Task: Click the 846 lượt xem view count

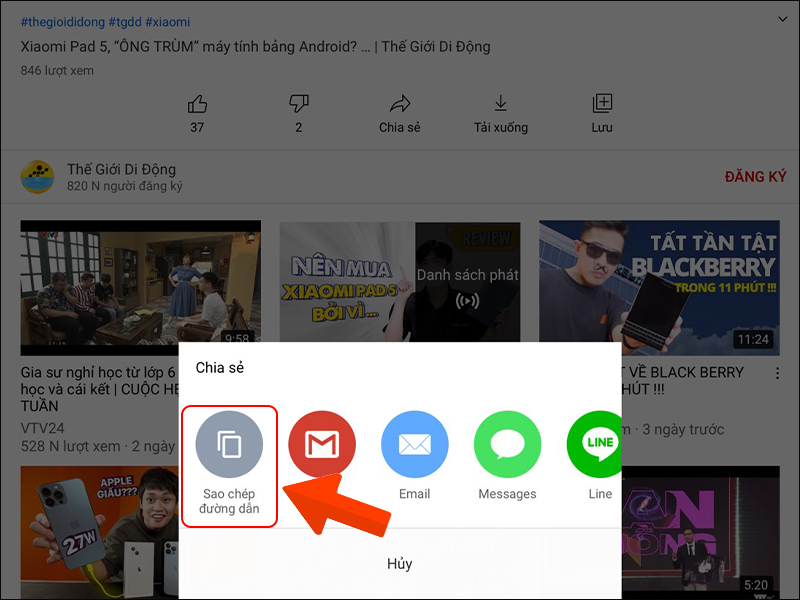Action: point(57,70)
